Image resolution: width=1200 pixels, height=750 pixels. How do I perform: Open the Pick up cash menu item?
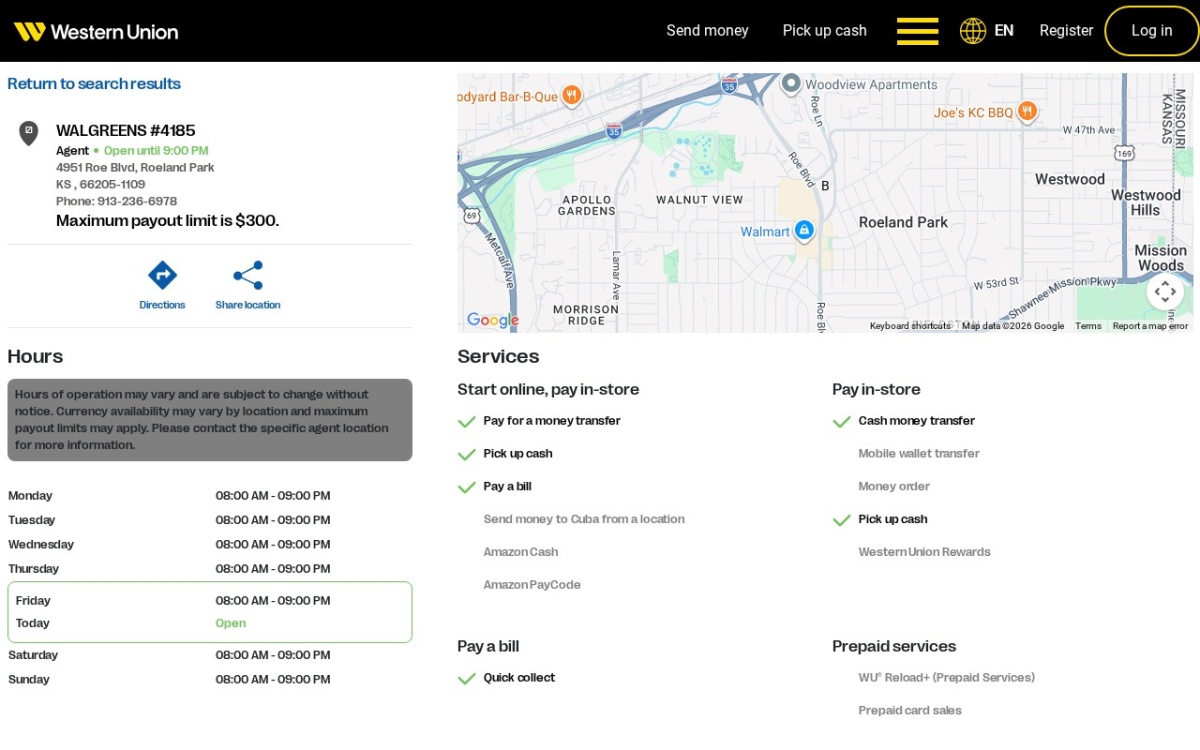point(824,31)
